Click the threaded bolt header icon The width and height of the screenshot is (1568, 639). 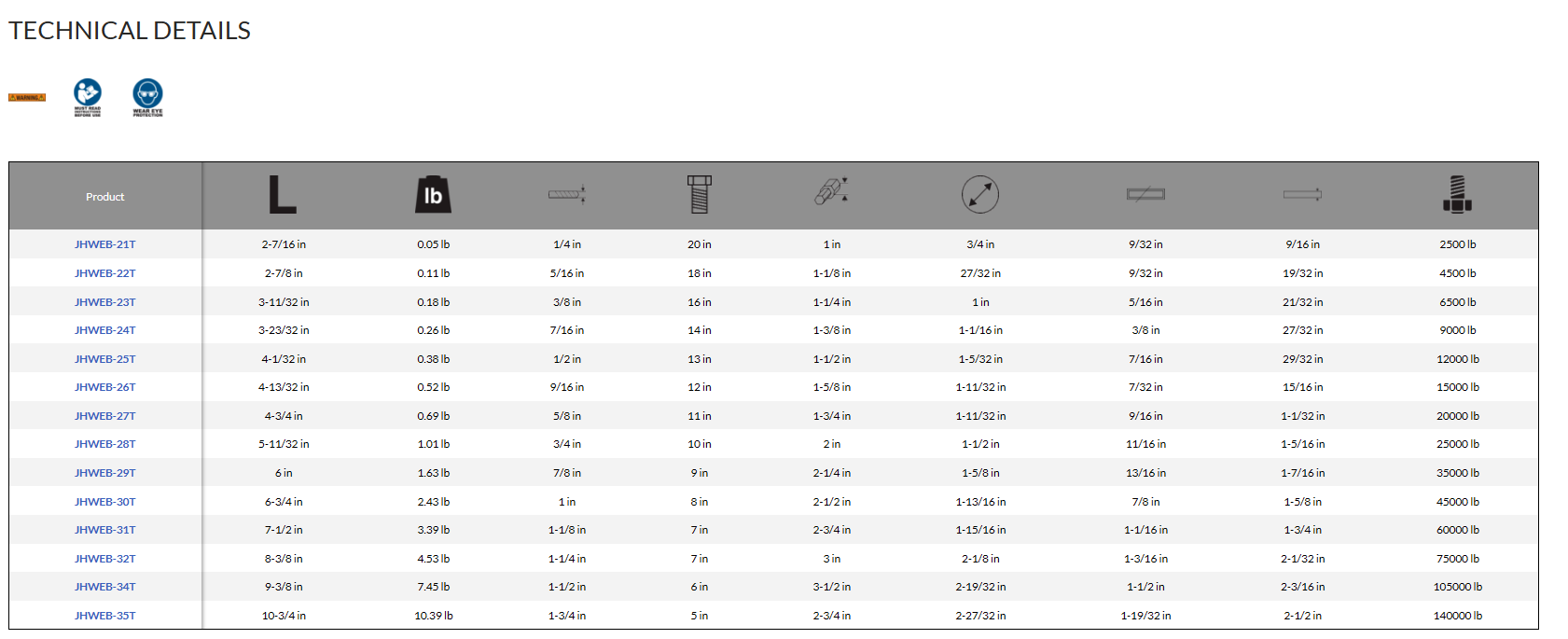point(700,194)
